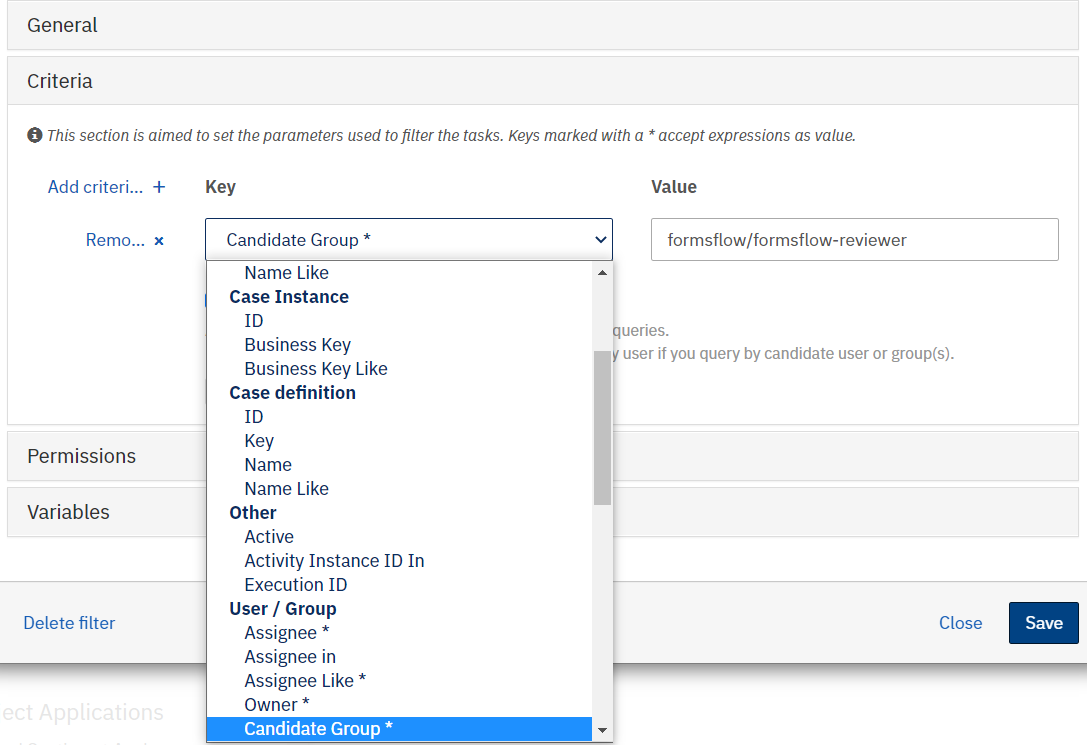Click the dropdown list scroll-up arrow
The width and height of the screenshot is (1087, 745).
click(602, 273)
